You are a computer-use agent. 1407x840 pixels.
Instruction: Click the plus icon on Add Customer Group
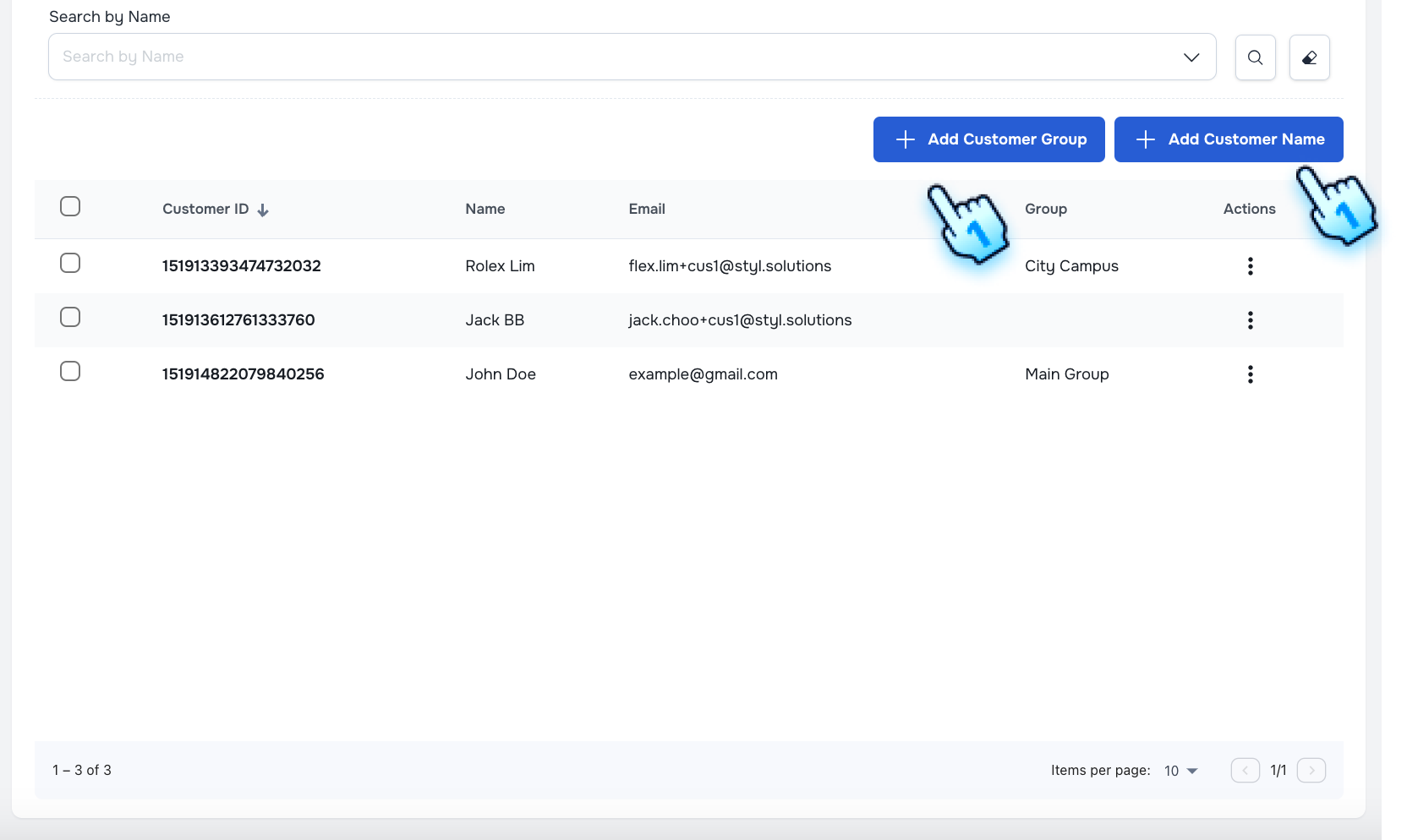click(906, 139)
